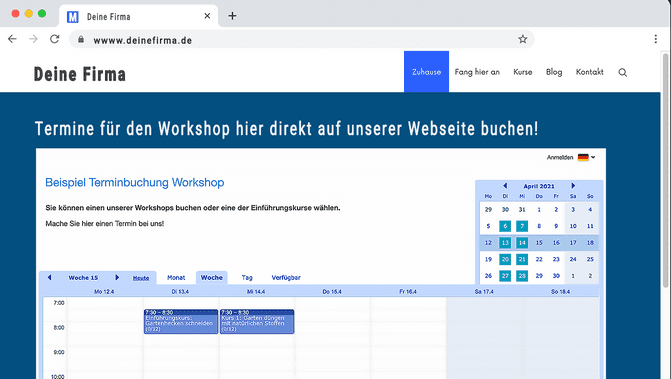Open the German flag language dropdown
Viewport: 671px width, 379px height.
586,157
